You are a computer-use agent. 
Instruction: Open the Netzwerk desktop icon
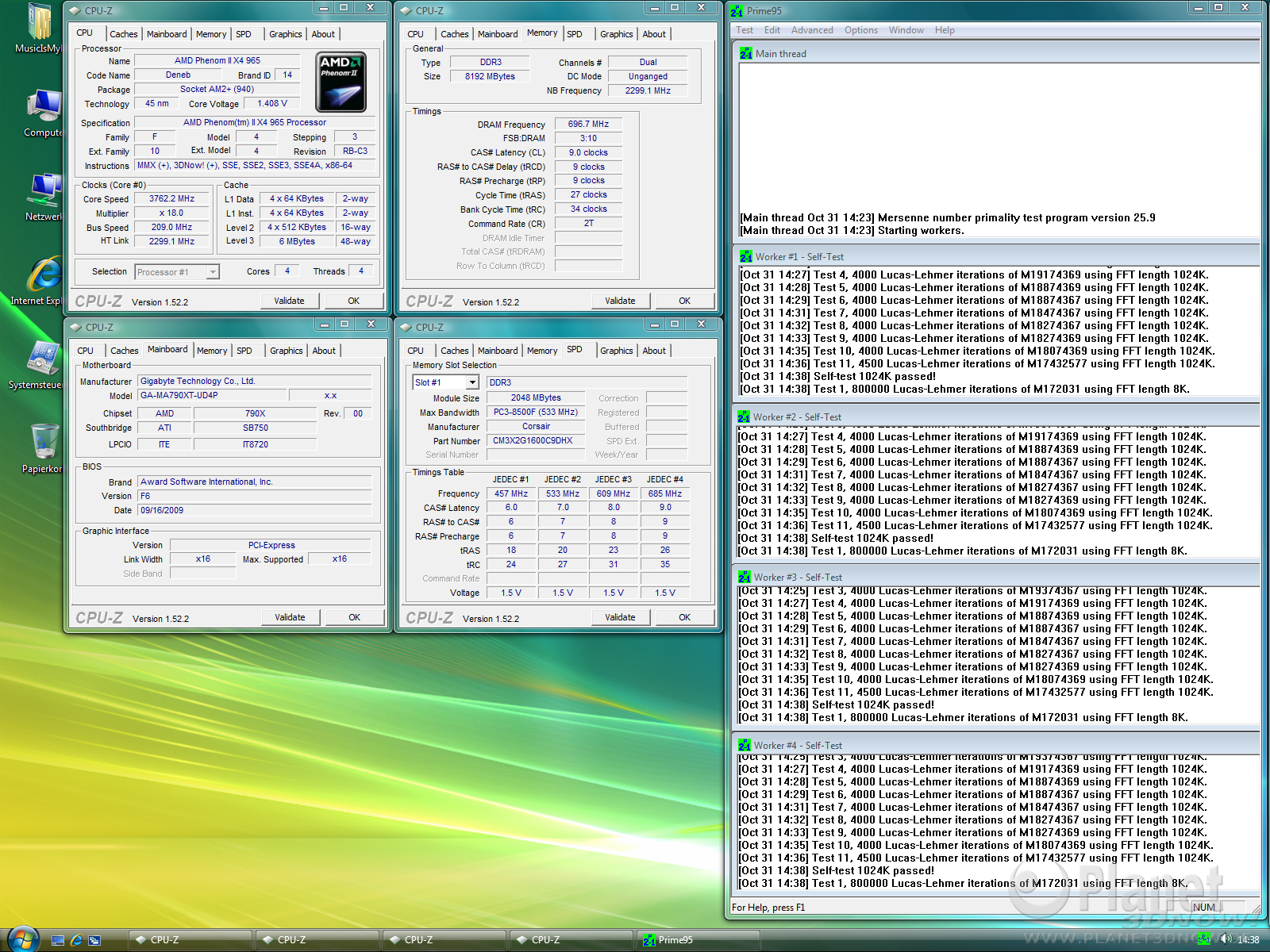(x=43, y=192)
